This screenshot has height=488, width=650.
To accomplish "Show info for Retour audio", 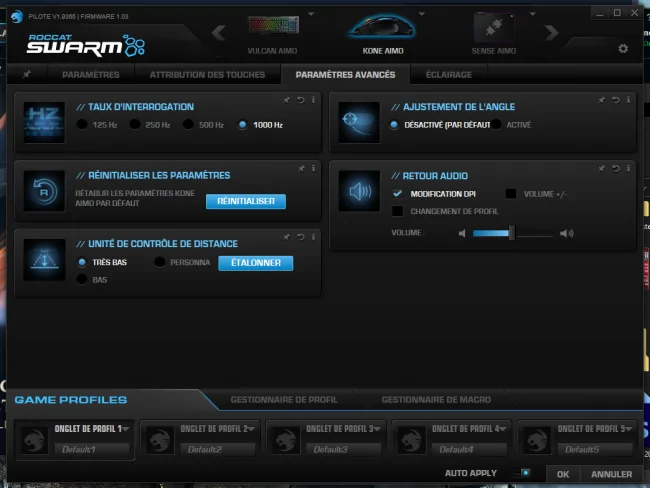I will (628, 168).
